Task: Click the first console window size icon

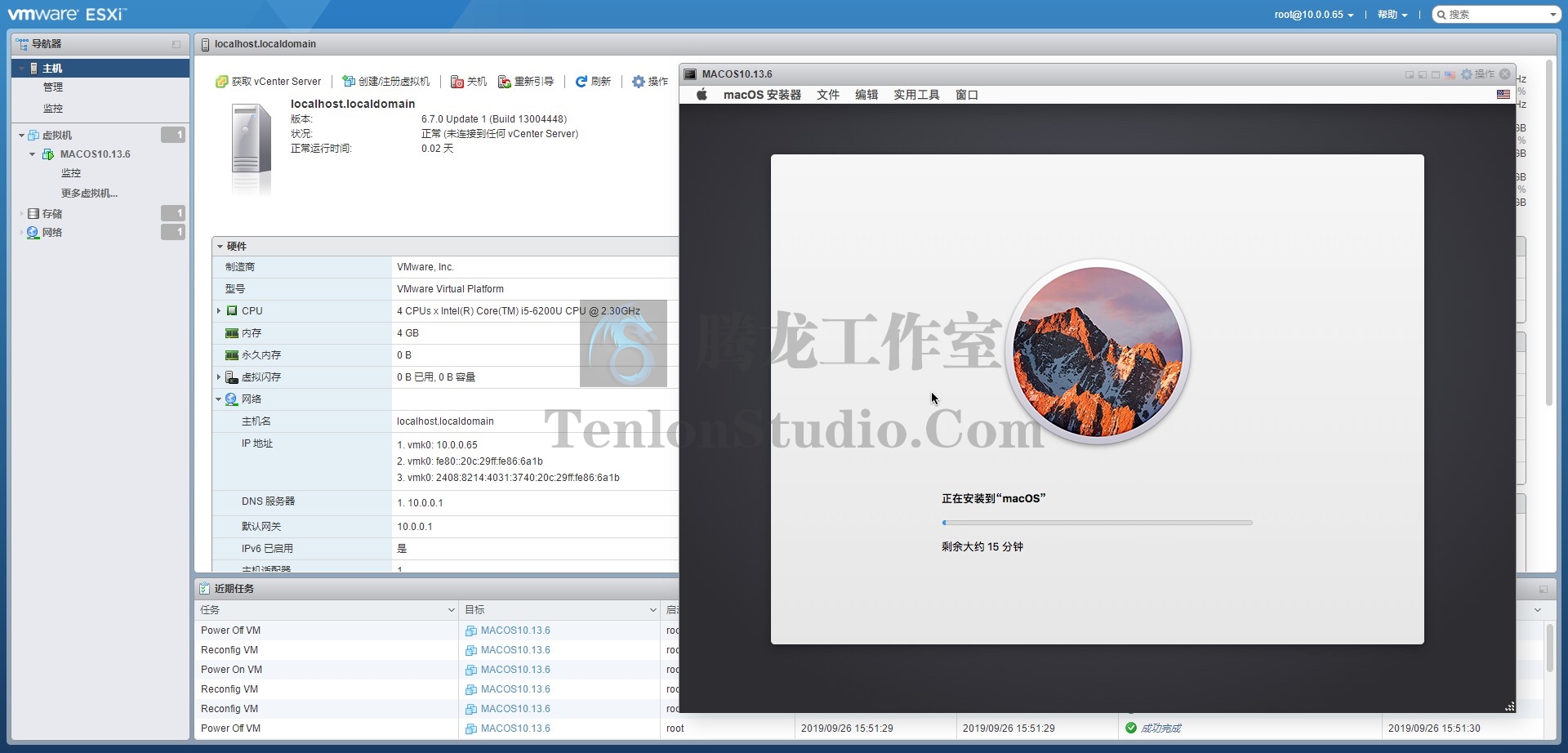Action: (1410, 75)
